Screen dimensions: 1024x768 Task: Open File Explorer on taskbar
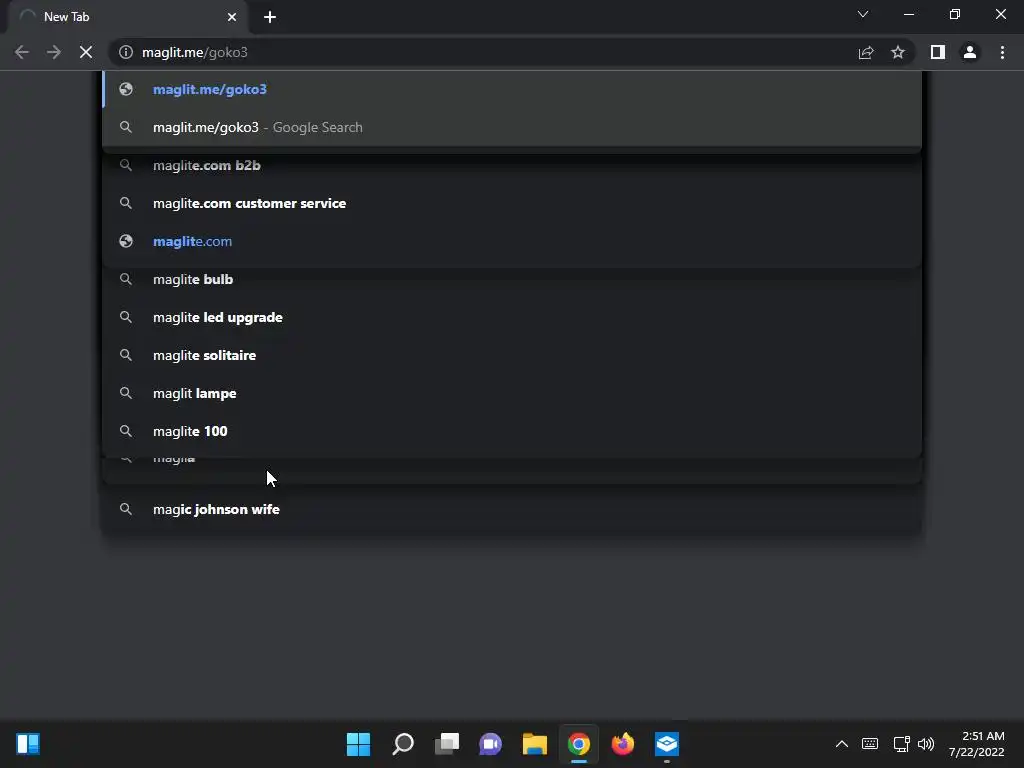535,744
